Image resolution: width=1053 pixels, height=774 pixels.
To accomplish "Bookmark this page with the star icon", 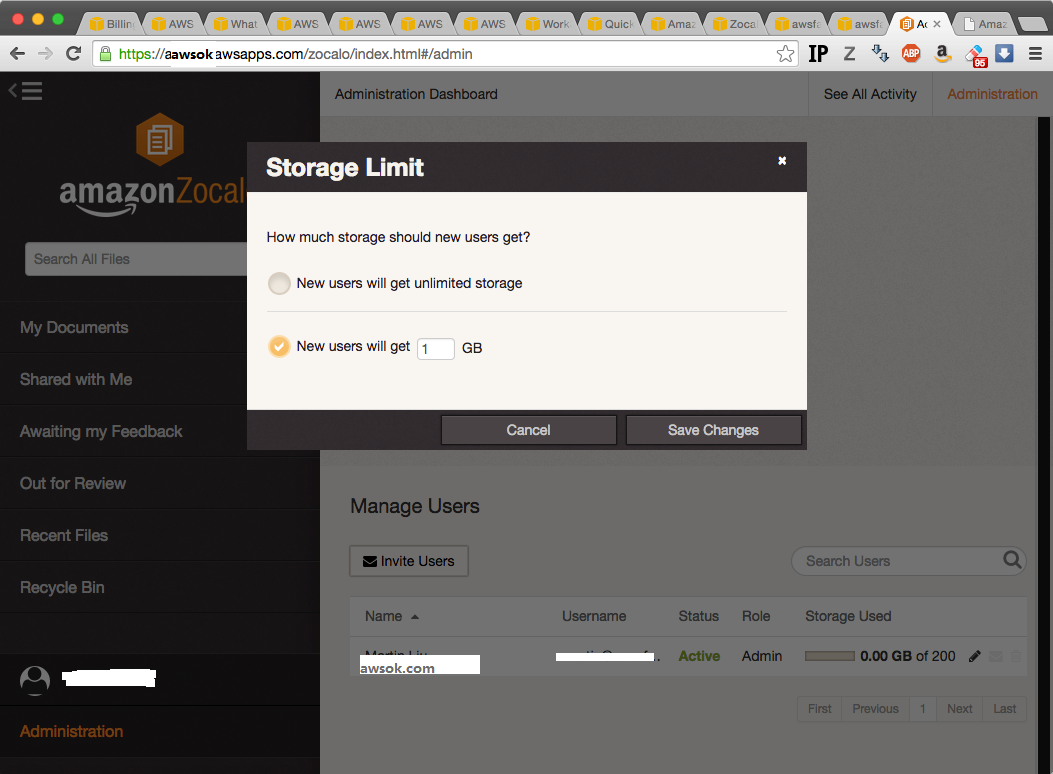I will pyautogui.click(x=785, y=54).
